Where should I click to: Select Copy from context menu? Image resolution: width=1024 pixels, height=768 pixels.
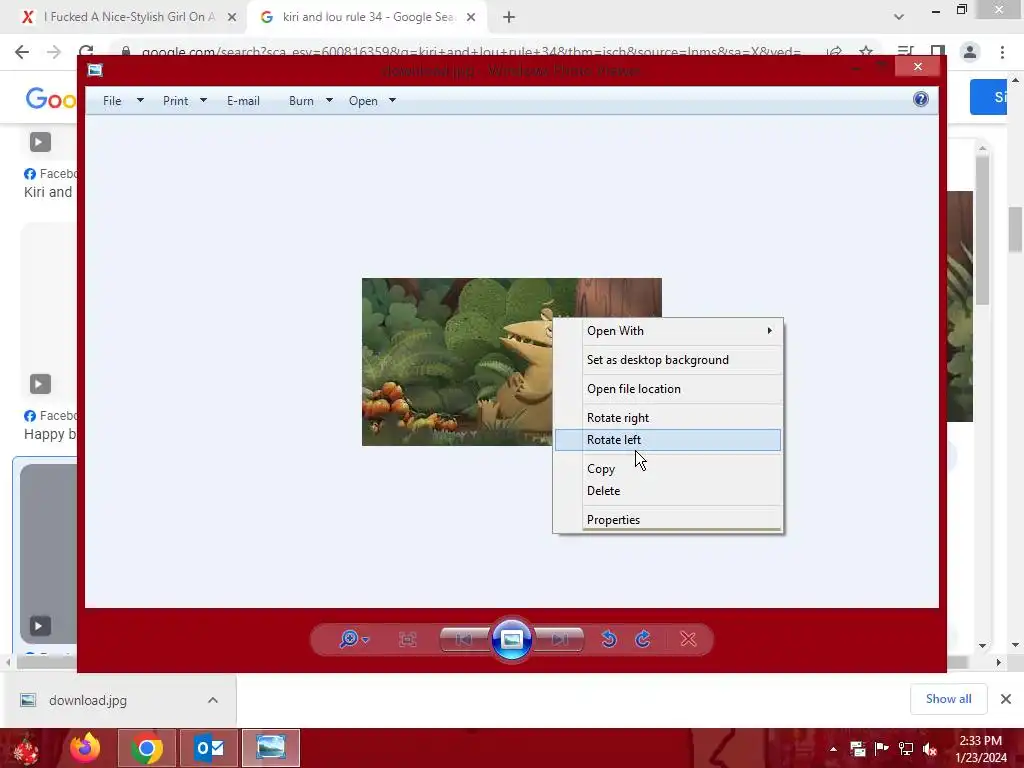(x=667, y=468)
